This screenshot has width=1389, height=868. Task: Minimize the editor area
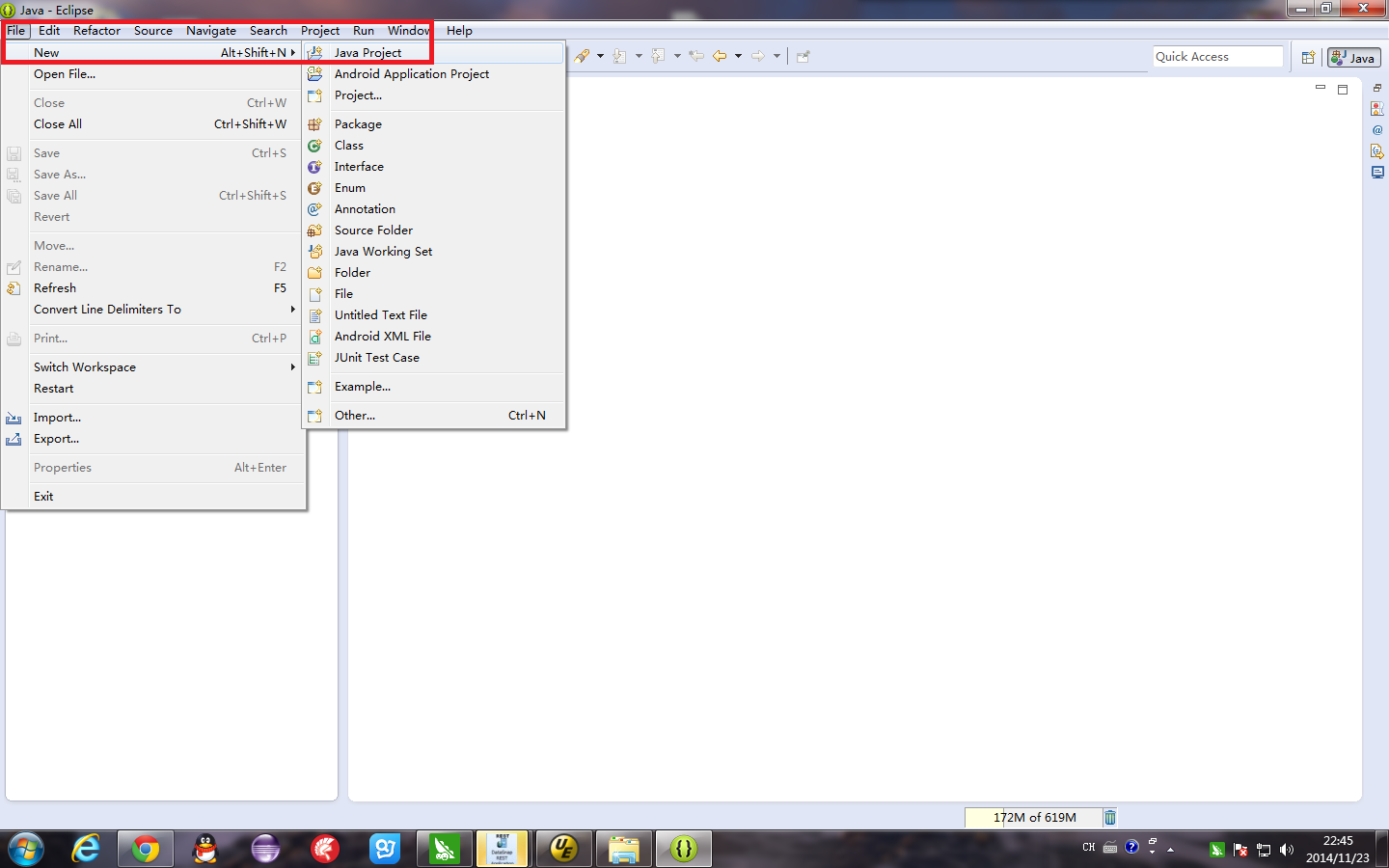(x=1321, y=88)
